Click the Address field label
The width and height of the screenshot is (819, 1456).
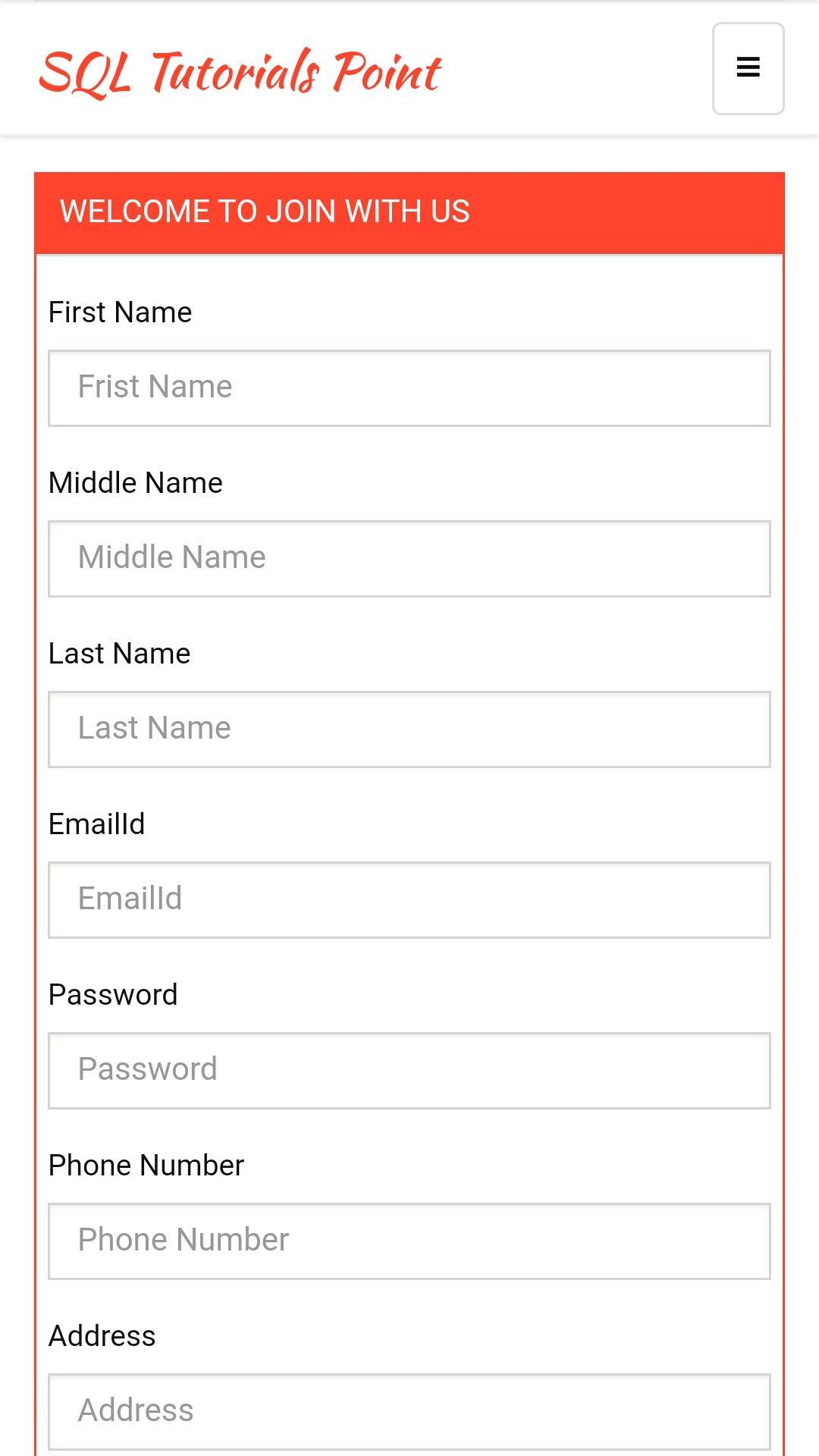click(x=102, y=1336)
